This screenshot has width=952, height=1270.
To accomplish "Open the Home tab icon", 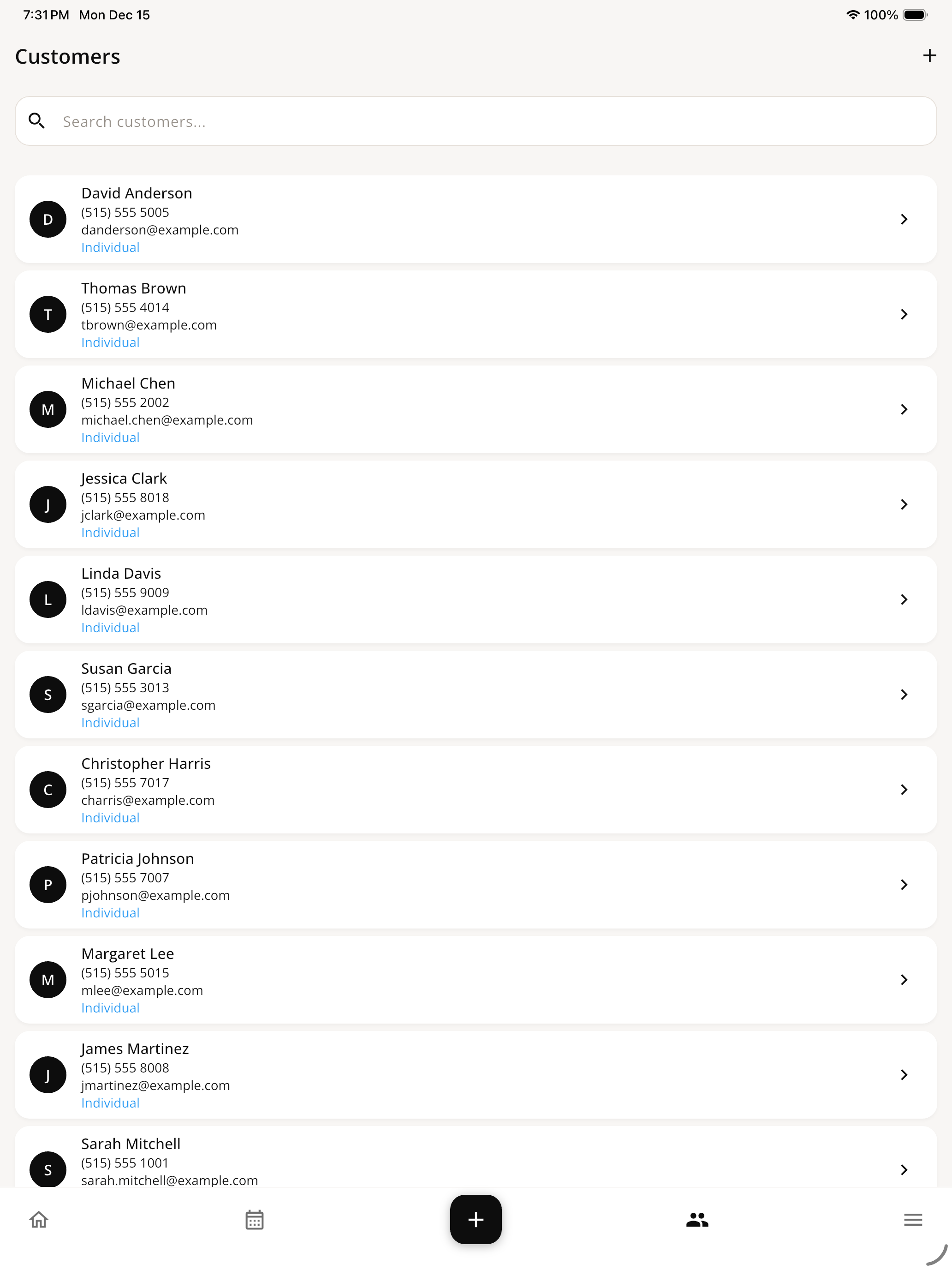I will pyautogui.click(x=38, y=1220).
